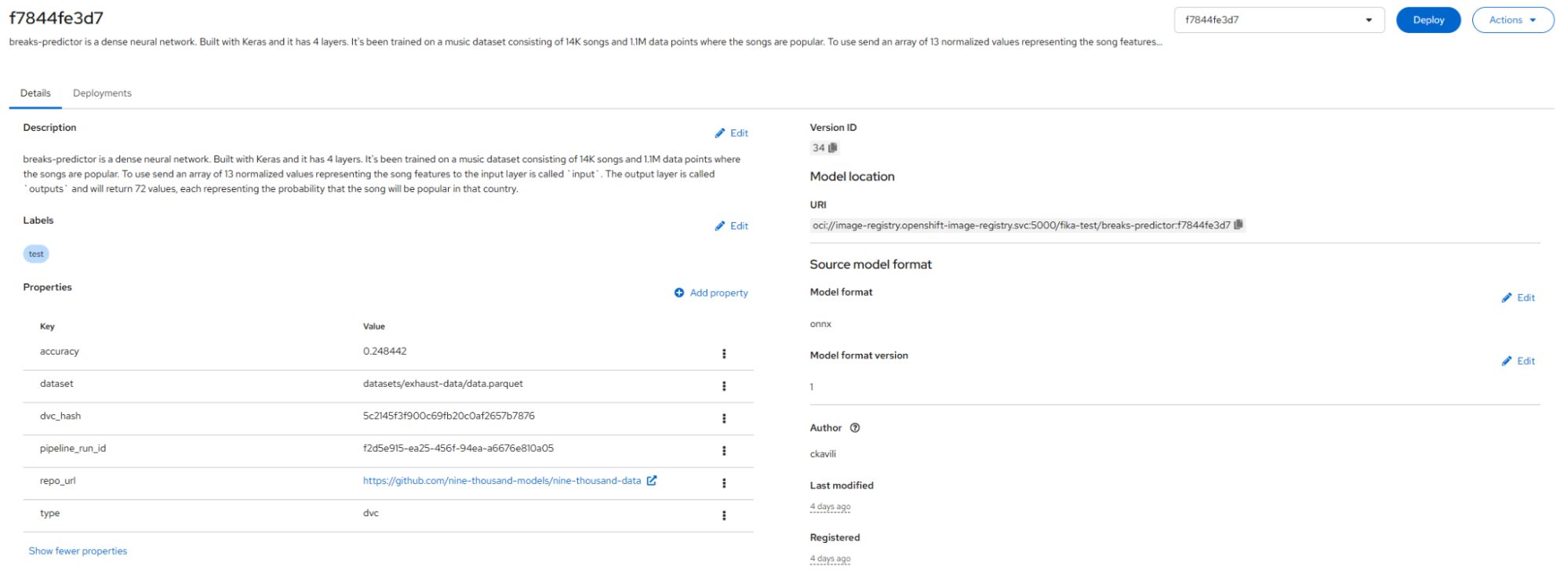Open kebab menu for pipeline_run_id property
Viewport: 1568px width, 579px height.
coord(723,450)
